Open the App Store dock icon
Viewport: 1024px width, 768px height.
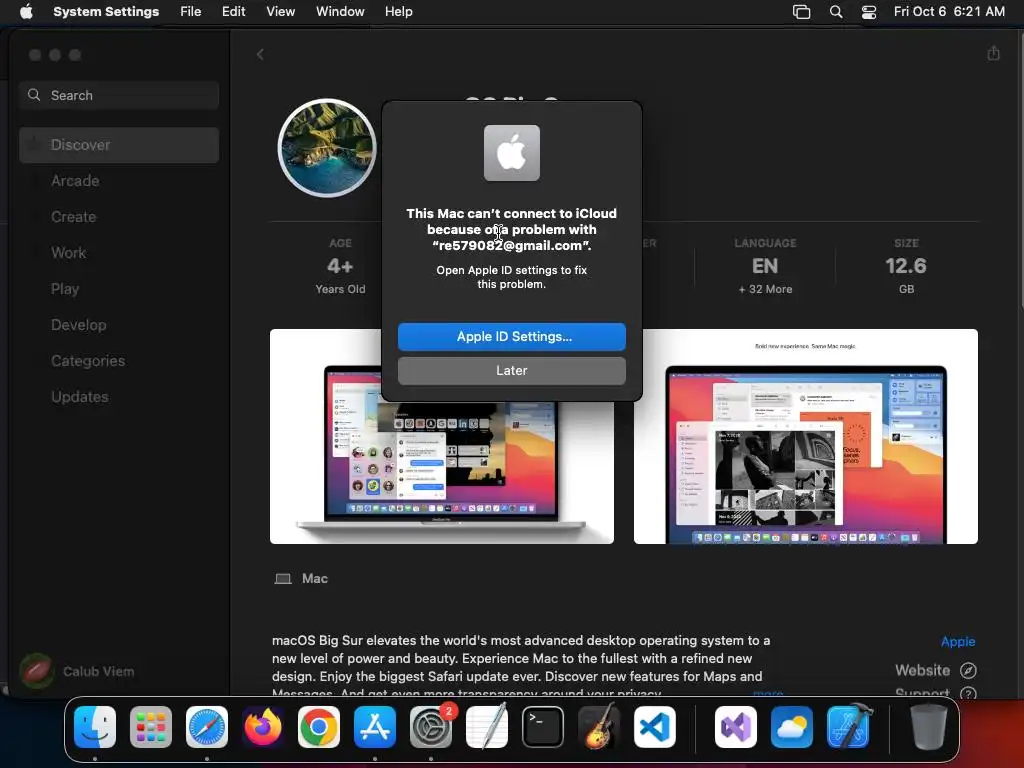[x=375, y=727]
